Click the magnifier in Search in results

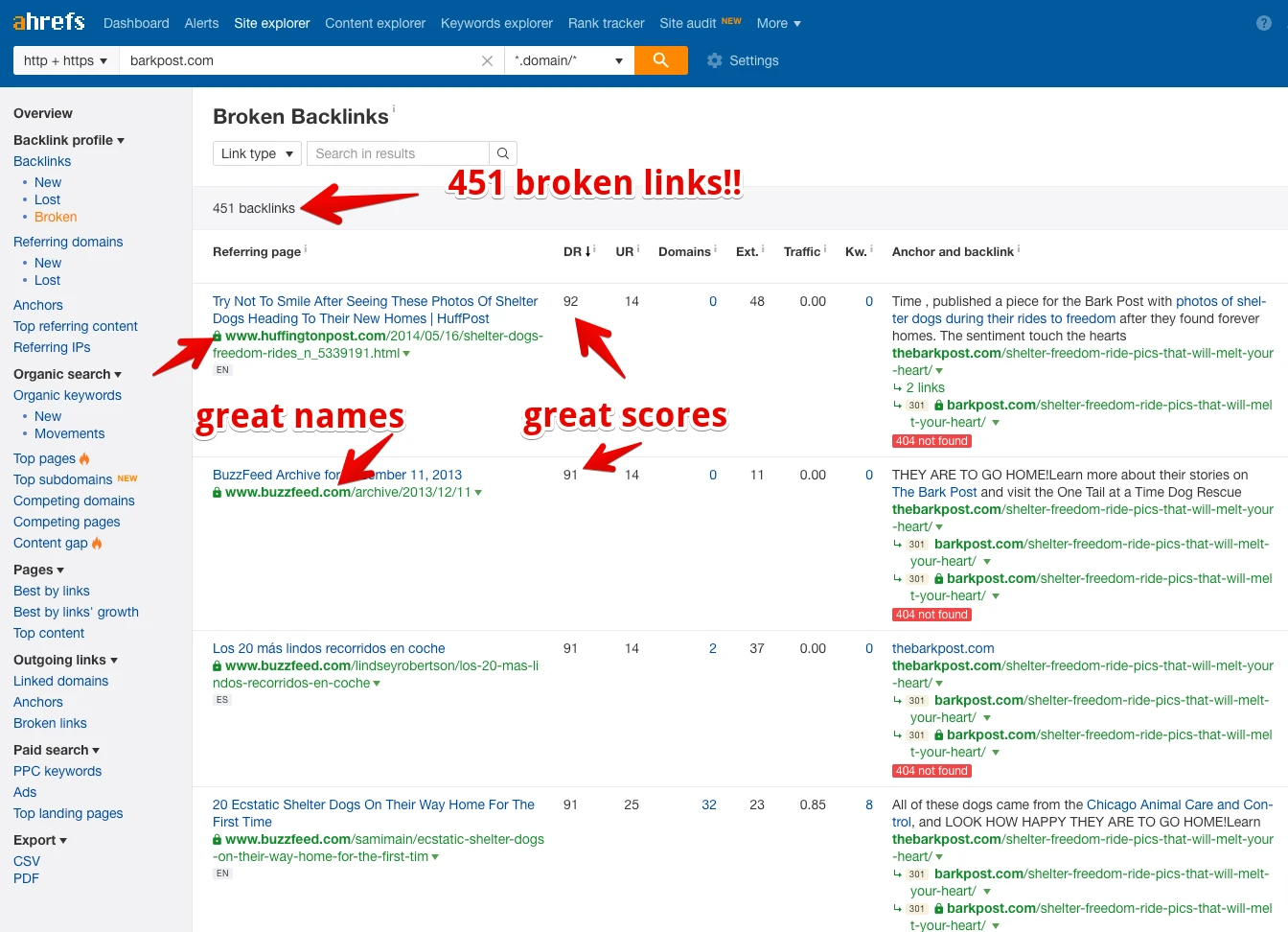502,153
